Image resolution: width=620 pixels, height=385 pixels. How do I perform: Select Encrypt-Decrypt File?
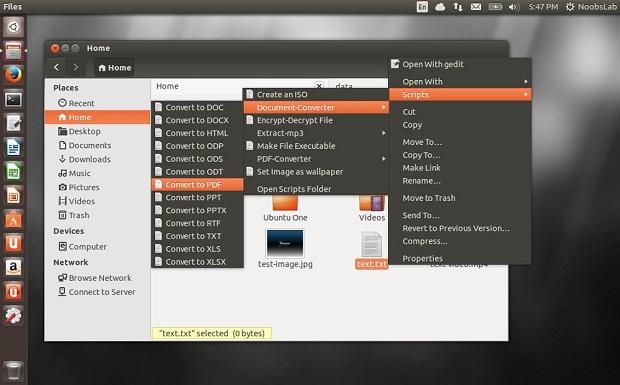pos(316,120)
